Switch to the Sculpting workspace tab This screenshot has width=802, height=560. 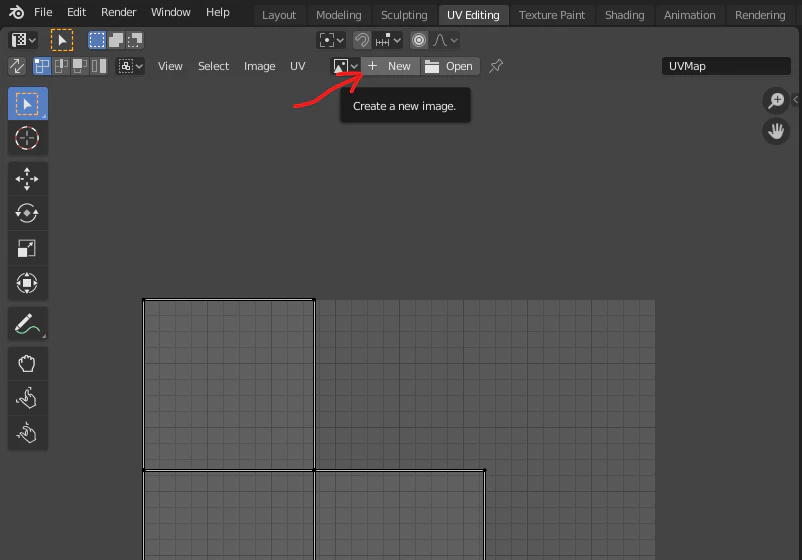[404, 15]
